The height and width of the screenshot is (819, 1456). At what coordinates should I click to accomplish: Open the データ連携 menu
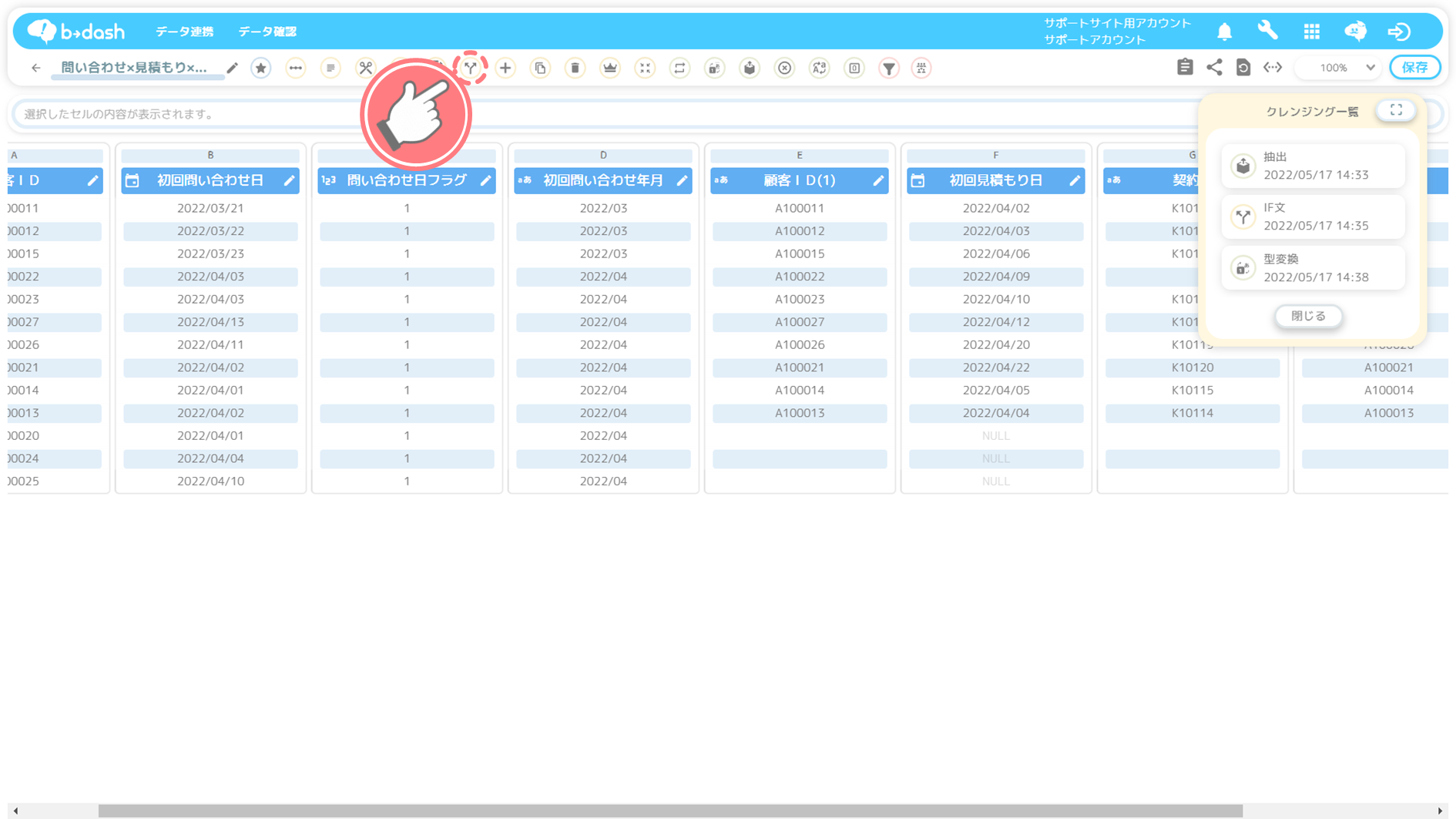tap(184, 32)
